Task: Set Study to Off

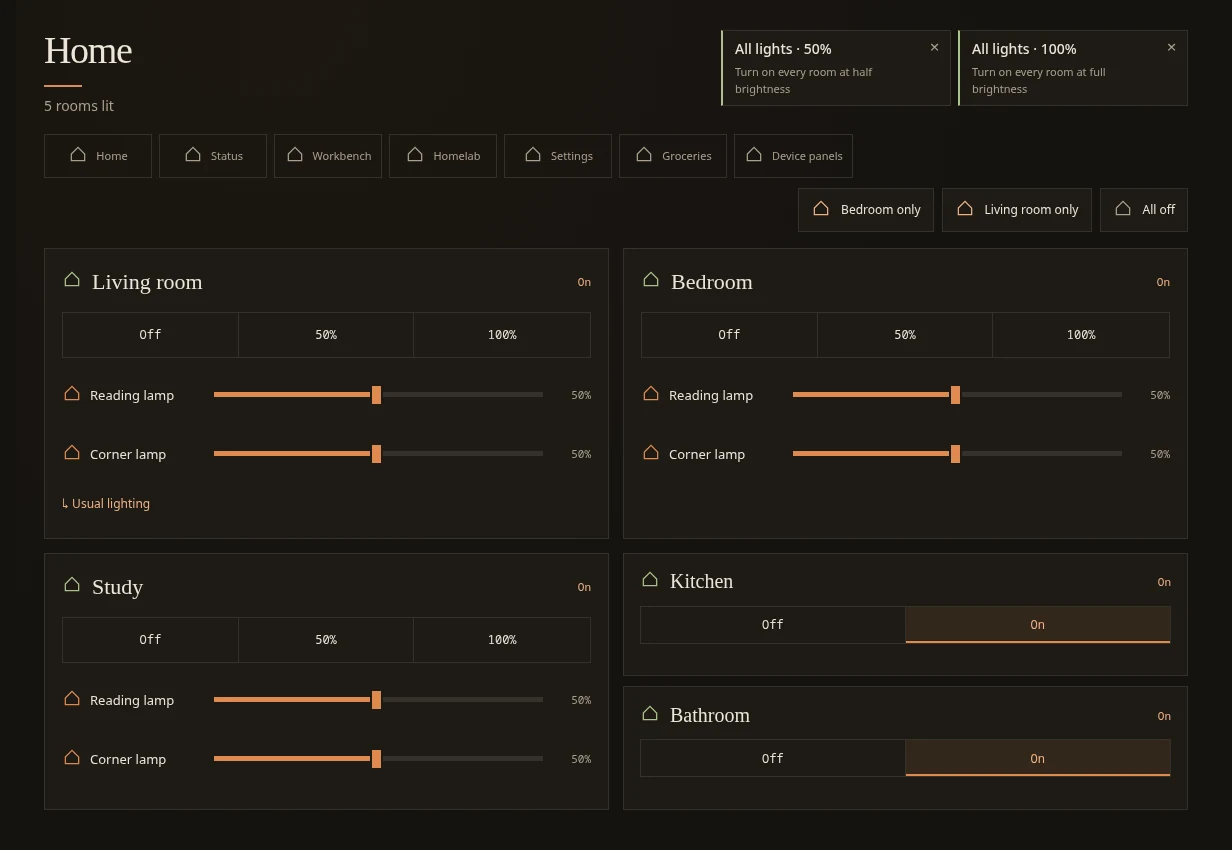Action: click(x=150, y=640)
